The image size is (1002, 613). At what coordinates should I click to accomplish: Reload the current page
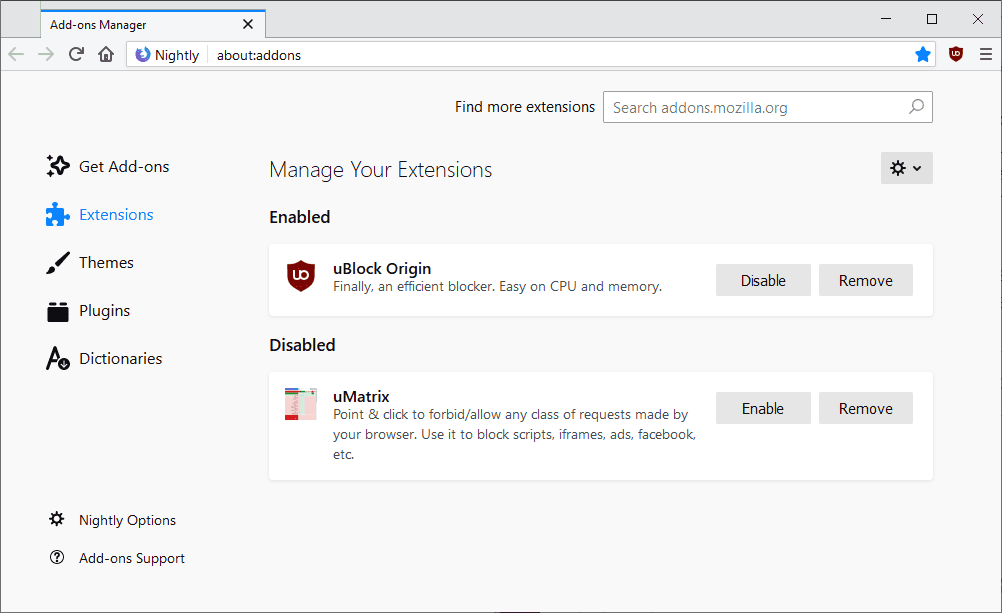(76, 54)
